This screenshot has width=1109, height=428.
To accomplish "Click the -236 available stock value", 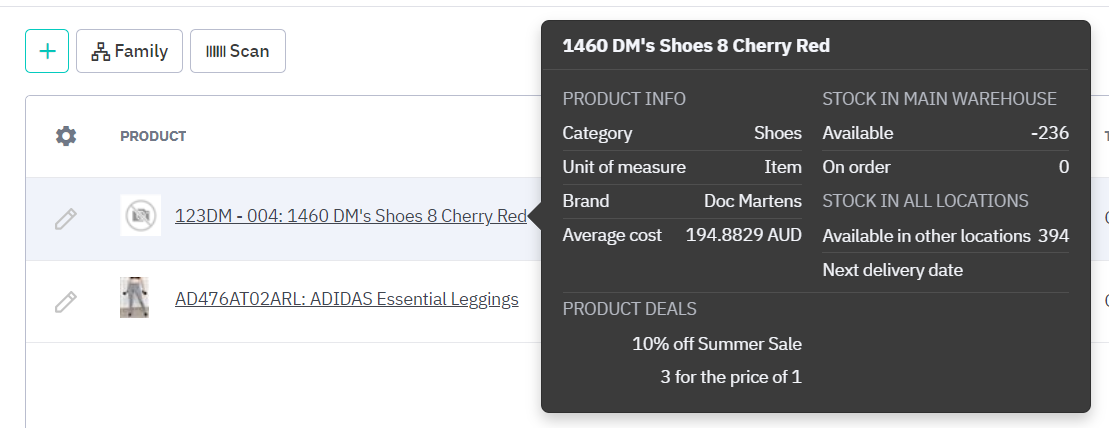I will click(x=1050, y=133).
